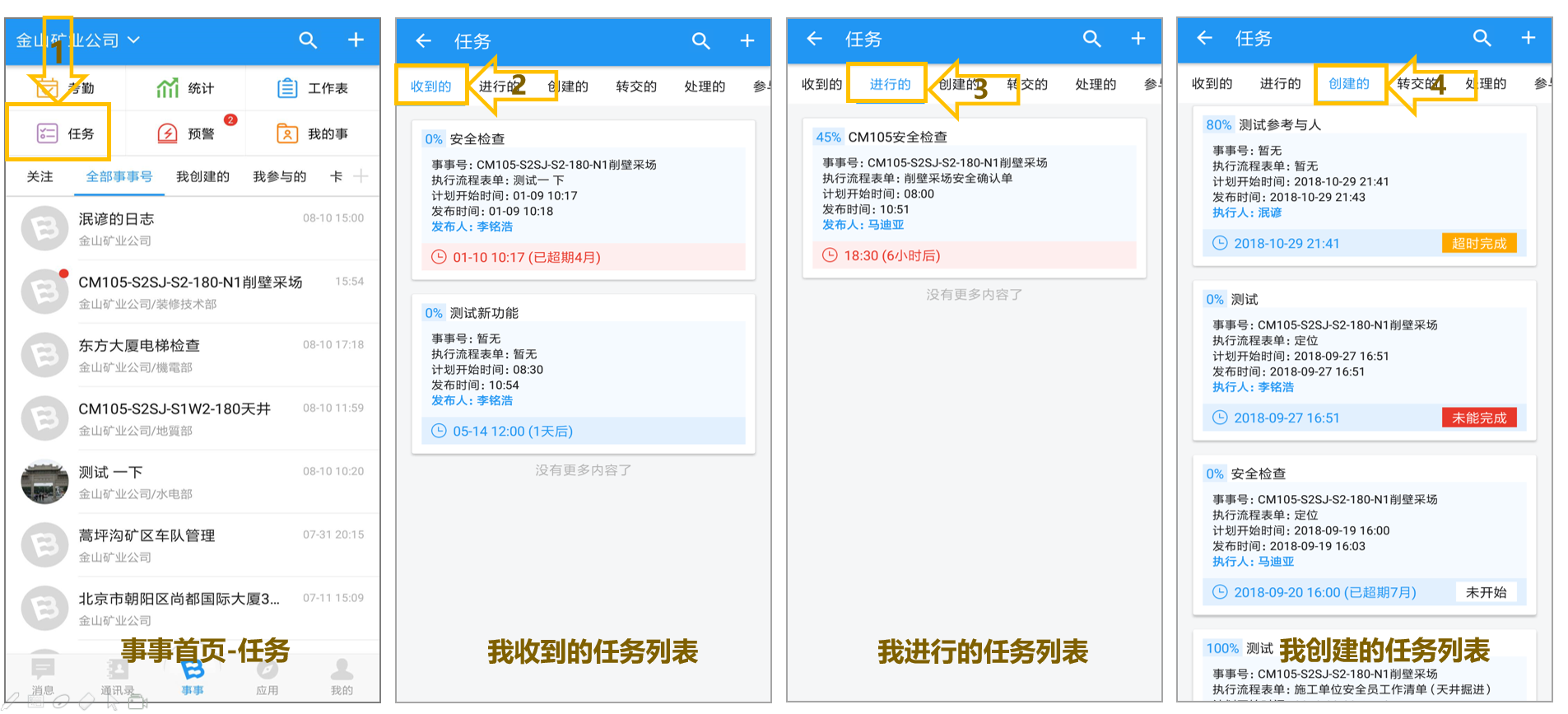Select the 我创建的 tab on home
The width and height of the screenshot is (1568, 714).
point(202,176)
